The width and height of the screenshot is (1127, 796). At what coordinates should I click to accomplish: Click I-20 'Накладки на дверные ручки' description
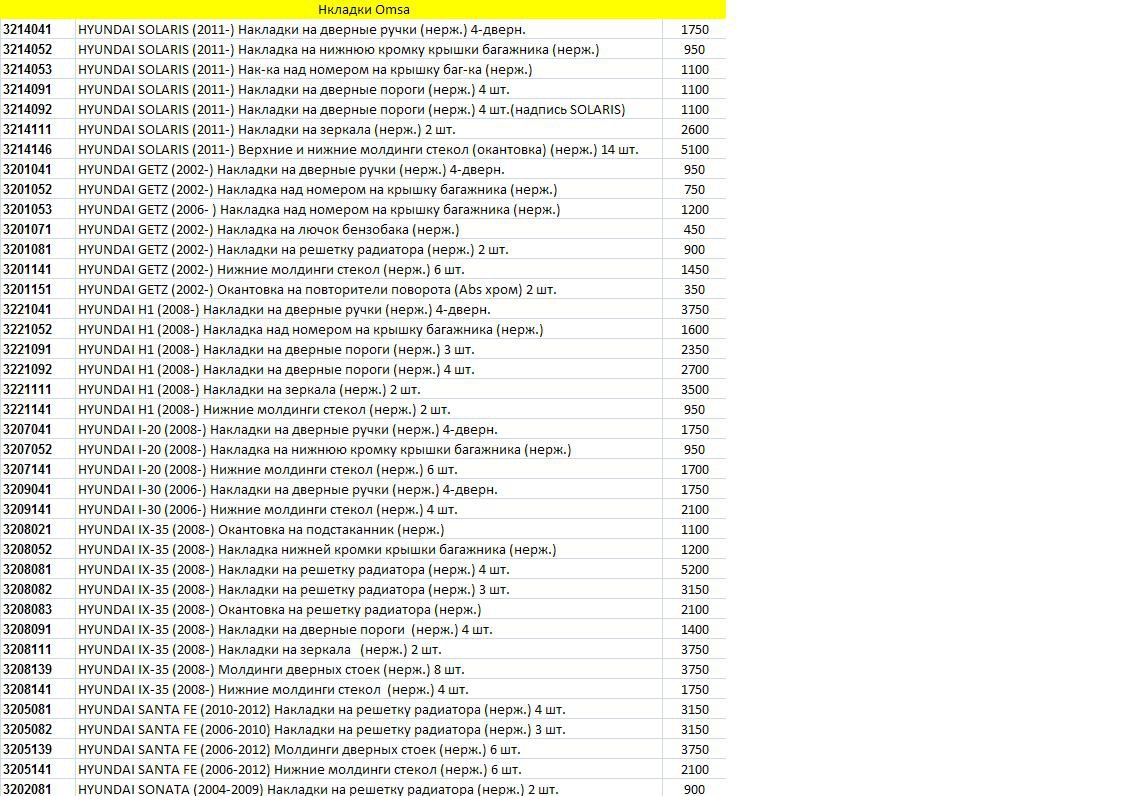(x=288, y=430)
